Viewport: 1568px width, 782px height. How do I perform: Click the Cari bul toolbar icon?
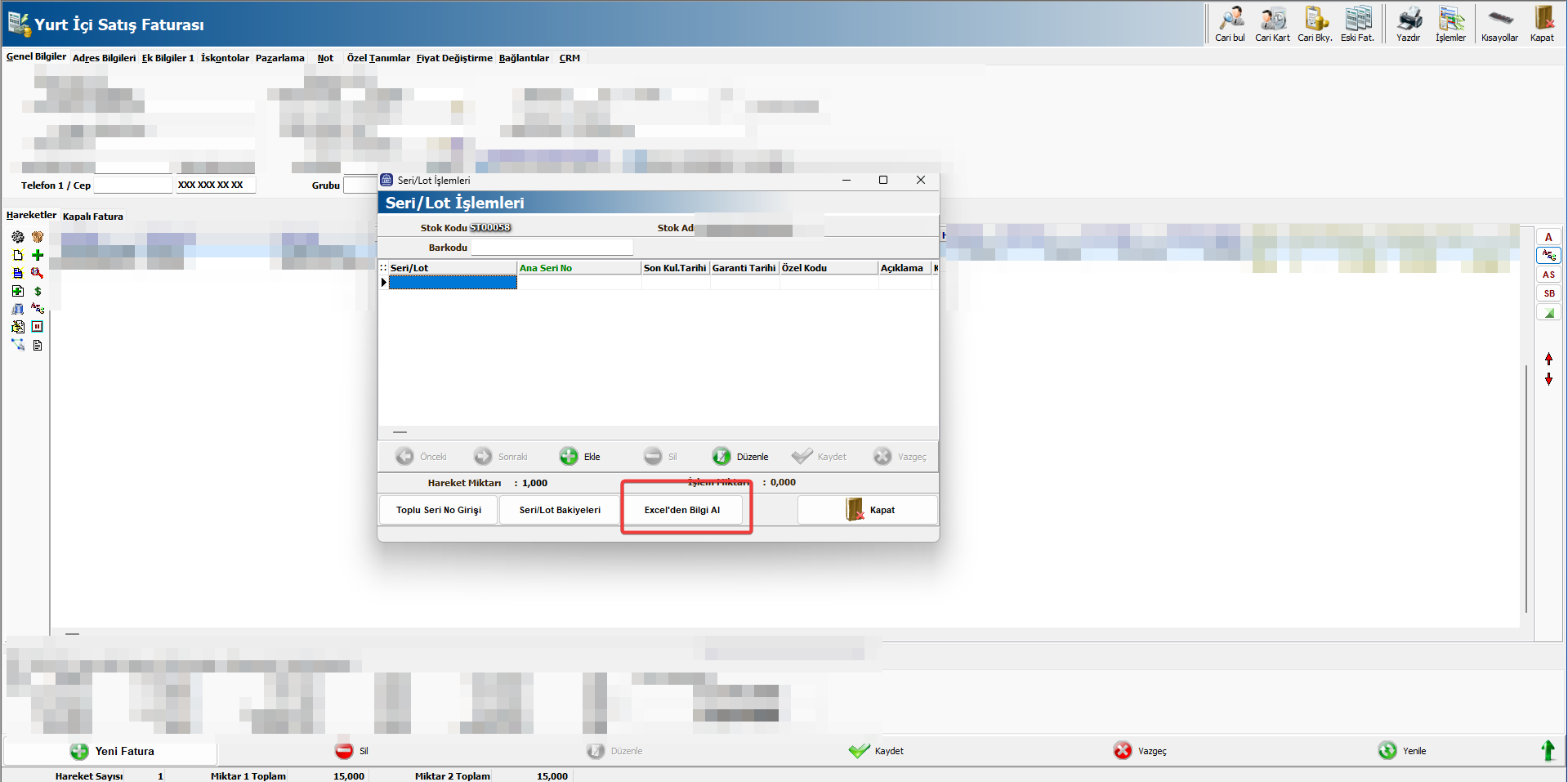[x=1230, y=23]
